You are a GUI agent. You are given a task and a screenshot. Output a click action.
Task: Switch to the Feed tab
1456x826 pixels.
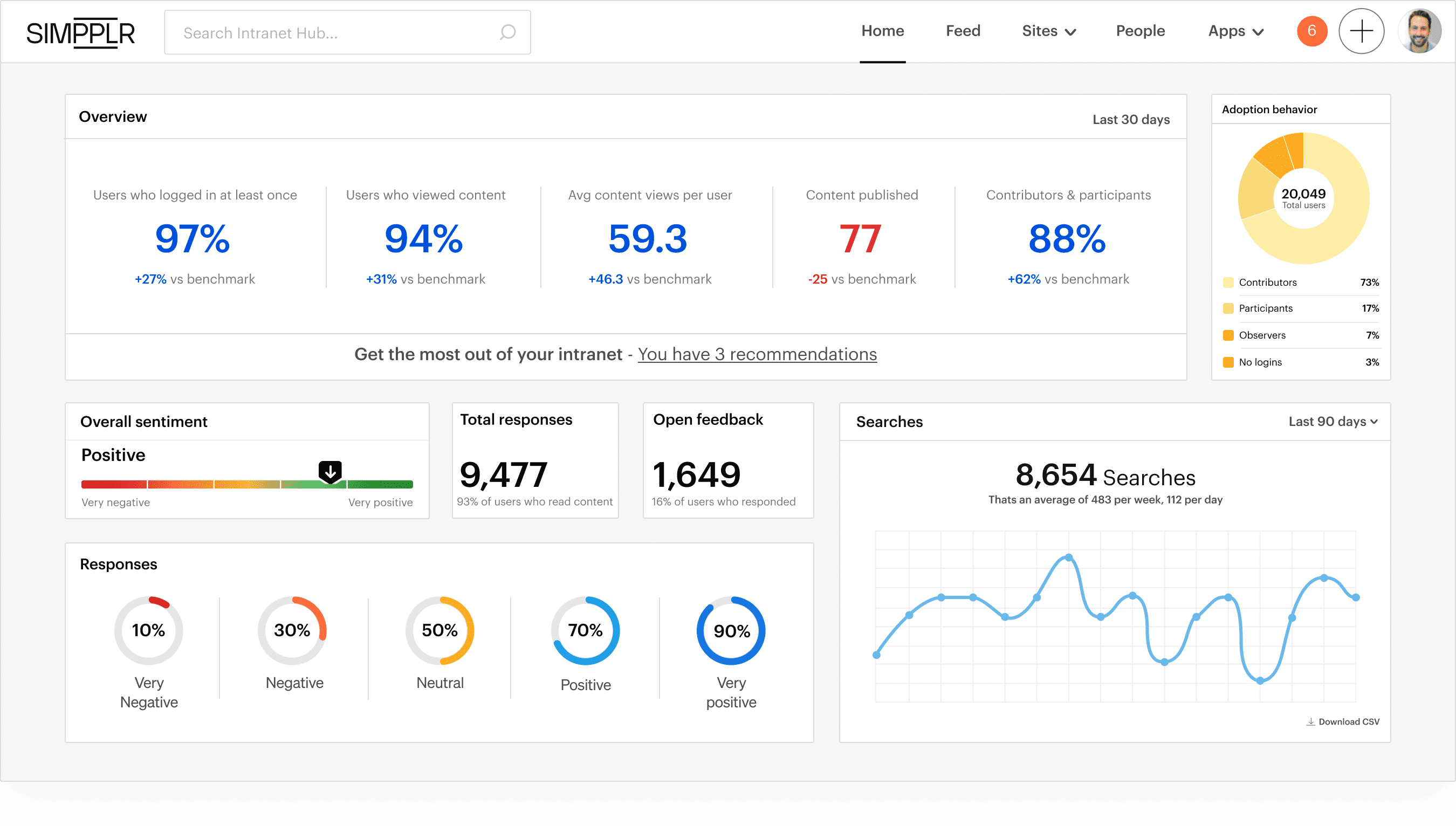click(963, 31)
